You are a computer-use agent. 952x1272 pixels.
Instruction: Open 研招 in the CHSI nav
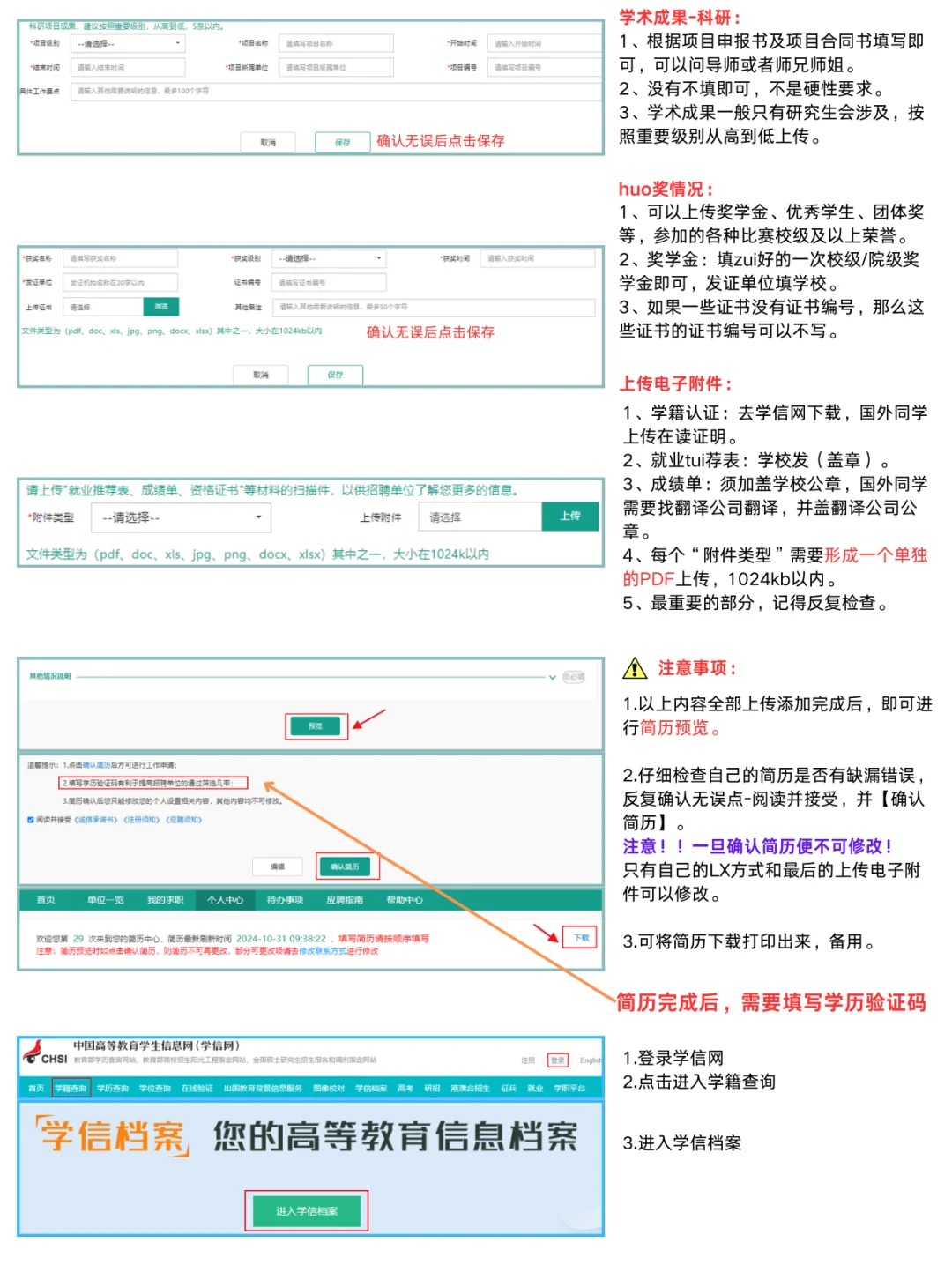432,1089
